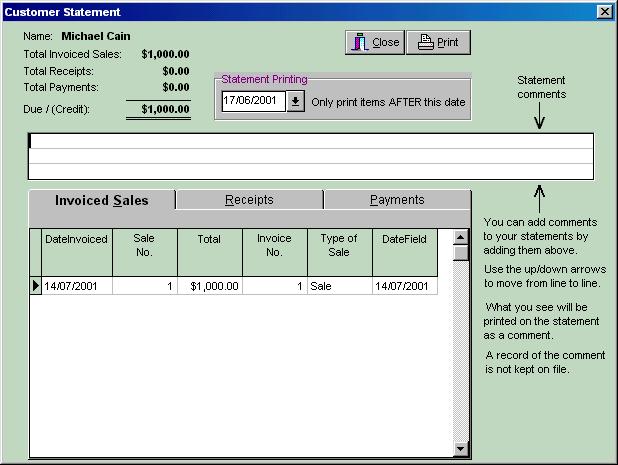
Task: Click the Type of Sale cell 'Sale'
Action: point(340,286)
